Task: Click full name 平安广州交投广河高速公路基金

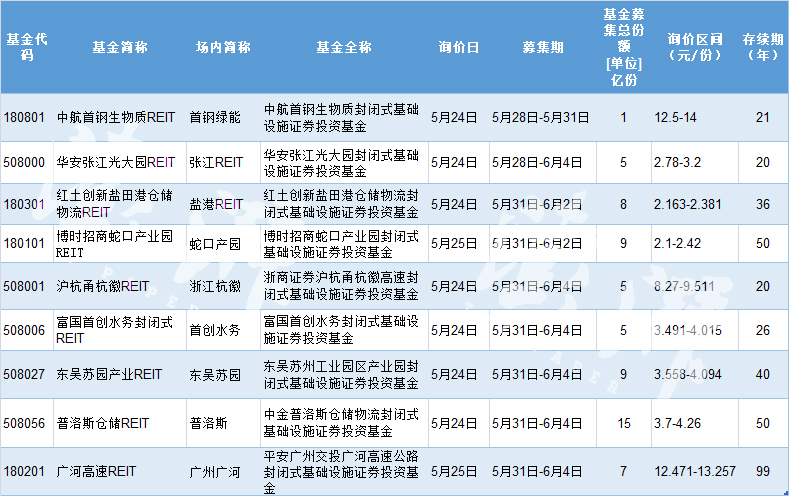Action: (x=341, y=472)
